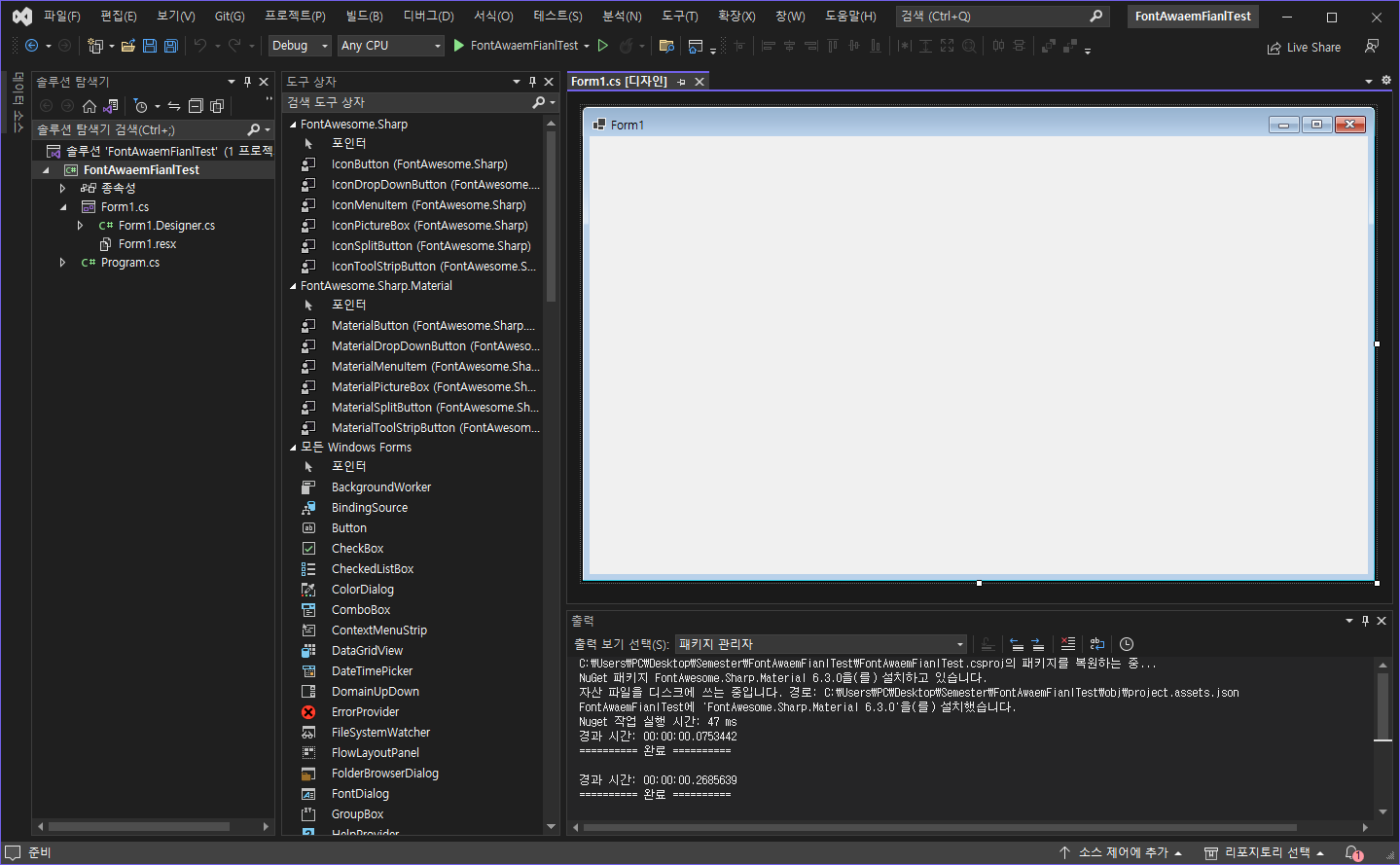Screen dimensions: 1400x865
Task: Click the Sync with Active Document icon
Action: pos(174,106)
